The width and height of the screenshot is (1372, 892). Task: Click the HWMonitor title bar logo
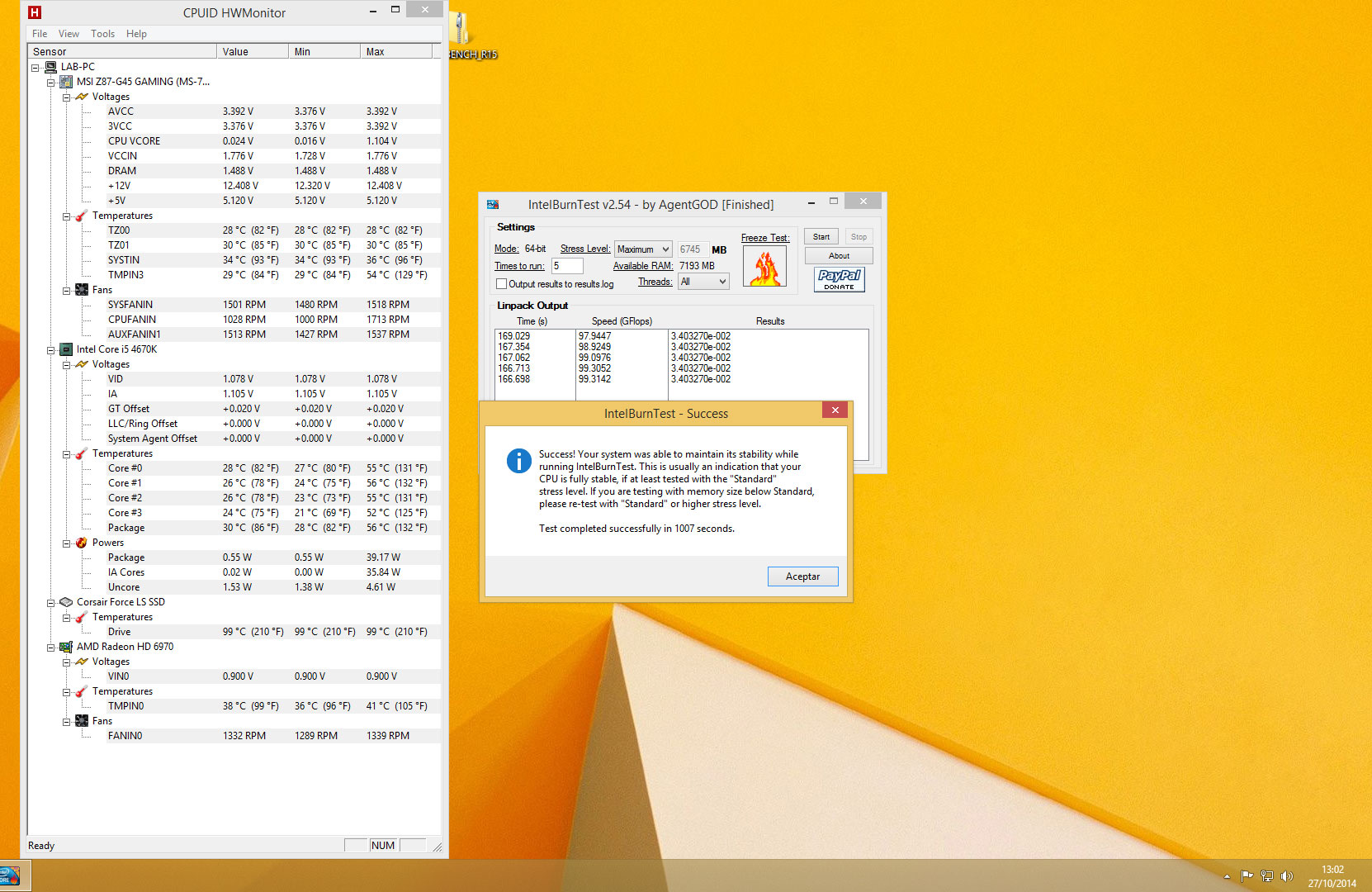pyautogui.click(x=35, y=12)
